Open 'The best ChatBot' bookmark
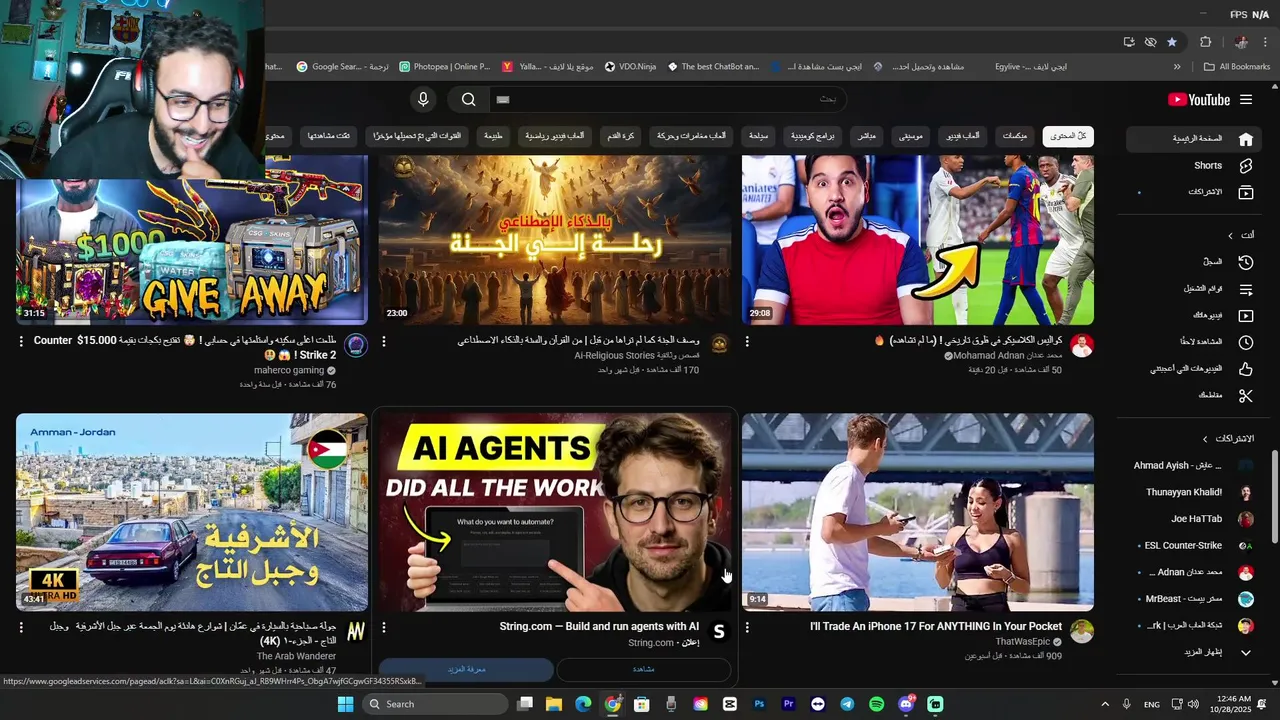1280x720 pixels. tap(713, 67)
